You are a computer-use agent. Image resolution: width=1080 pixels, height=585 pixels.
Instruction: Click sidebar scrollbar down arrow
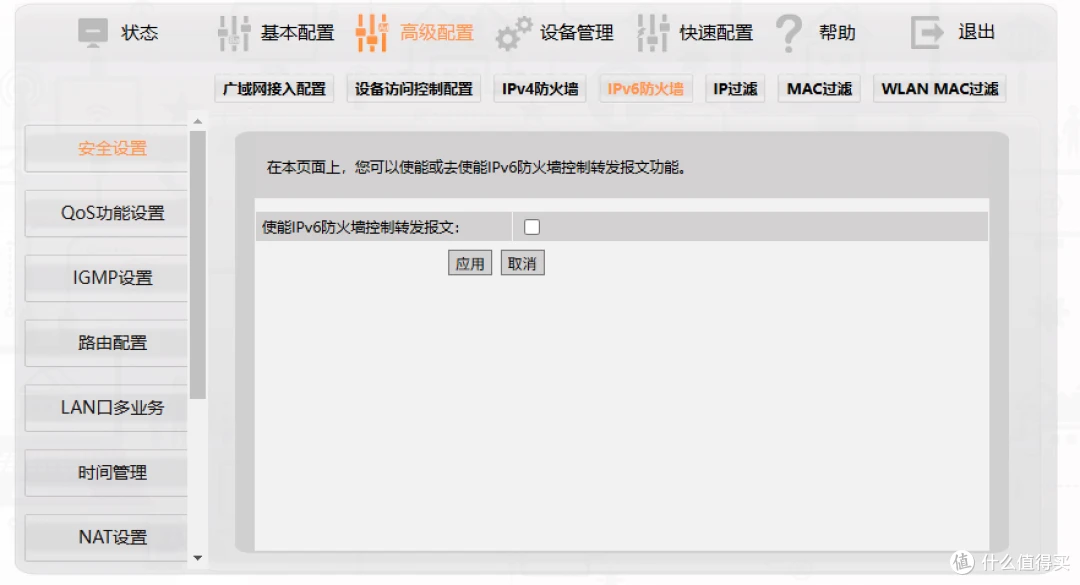pyautogui.click(x=198, y=557)
